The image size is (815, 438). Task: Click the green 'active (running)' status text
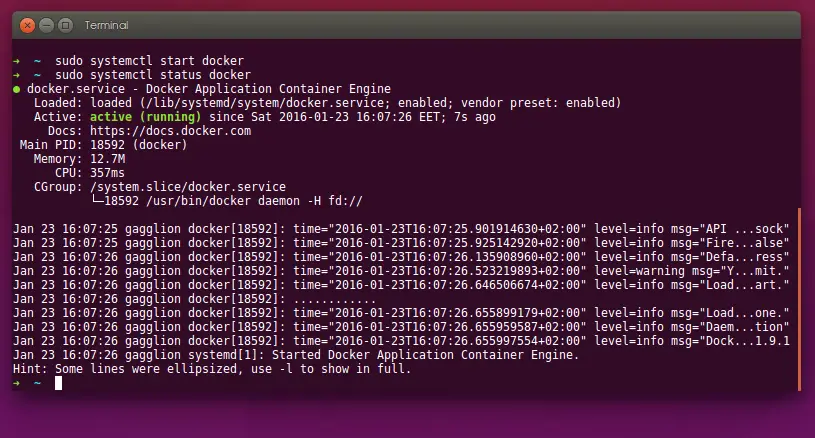click(146, 117)
